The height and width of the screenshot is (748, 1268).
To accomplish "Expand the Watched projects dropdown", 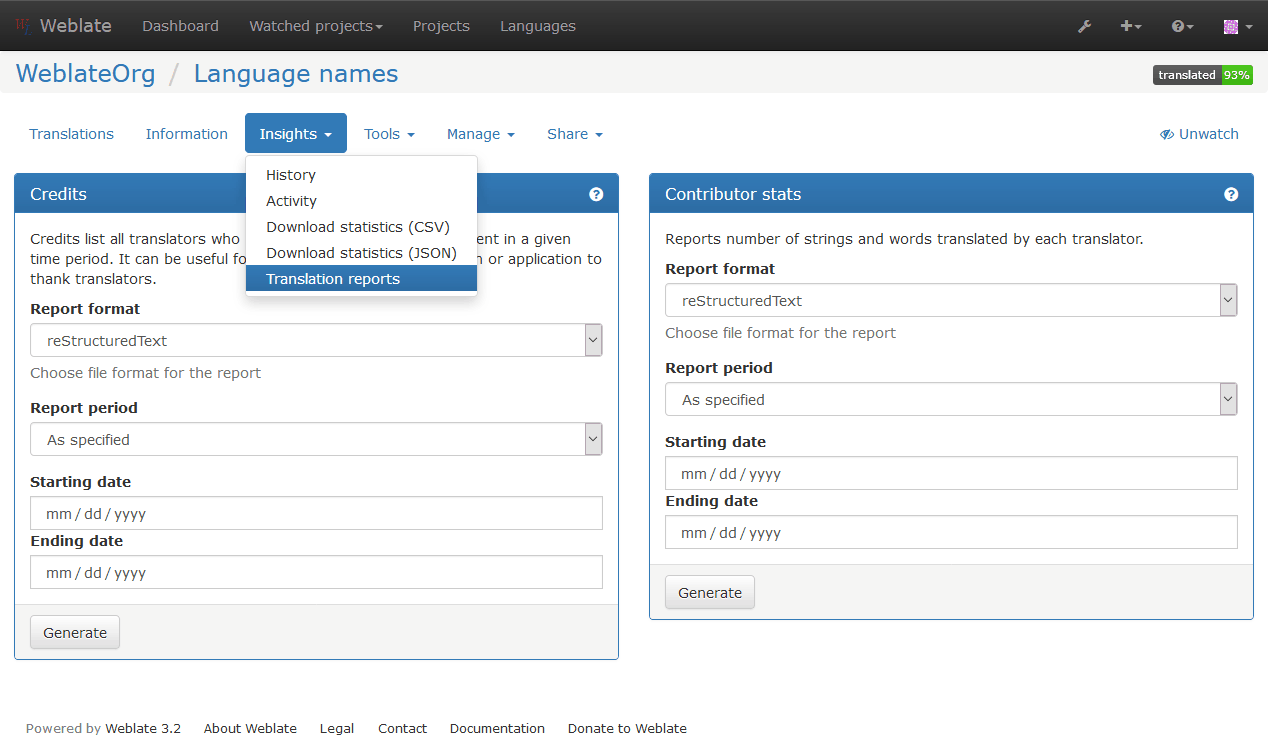I will click(316, 26).
